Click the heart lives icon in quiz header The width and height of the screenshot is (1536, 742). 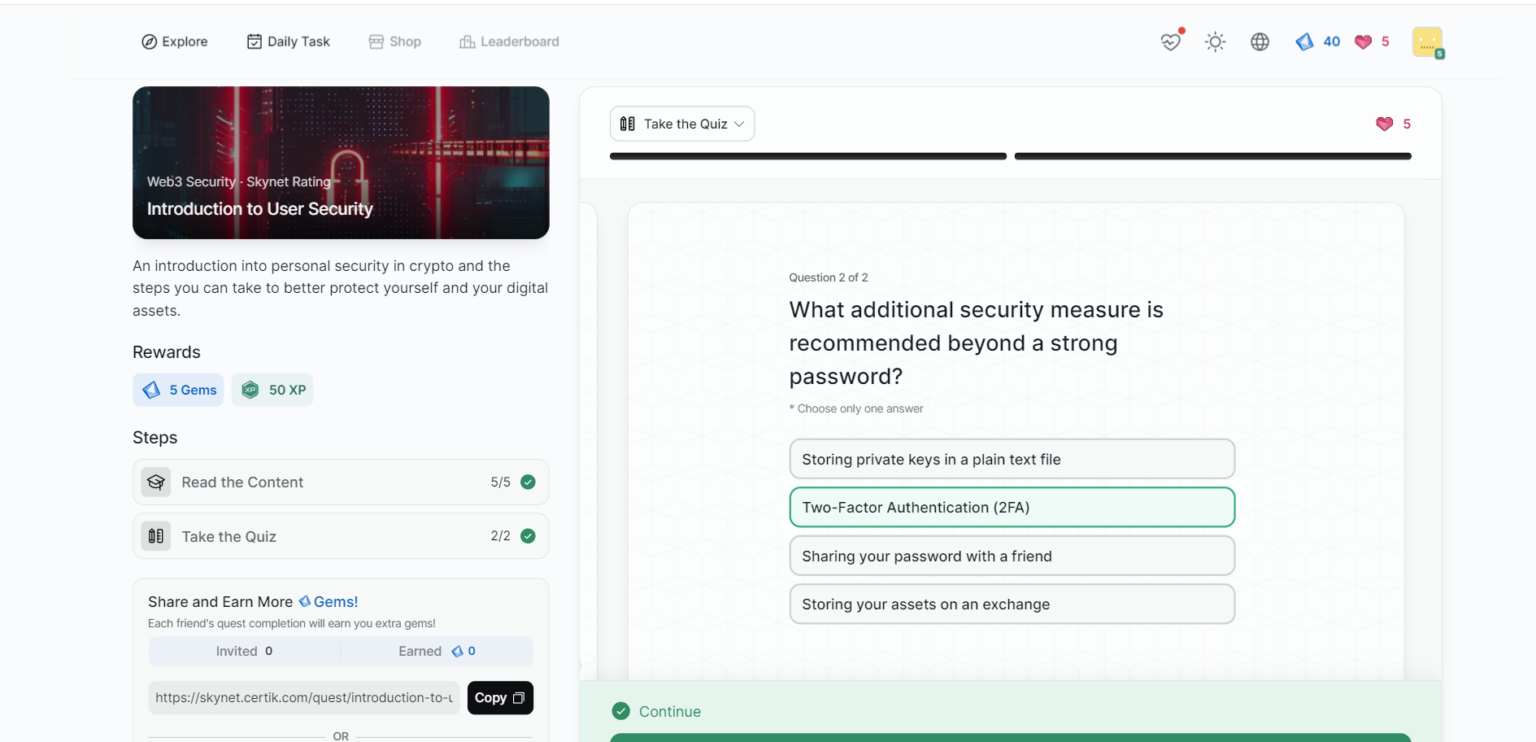[x=1384, y=124]
